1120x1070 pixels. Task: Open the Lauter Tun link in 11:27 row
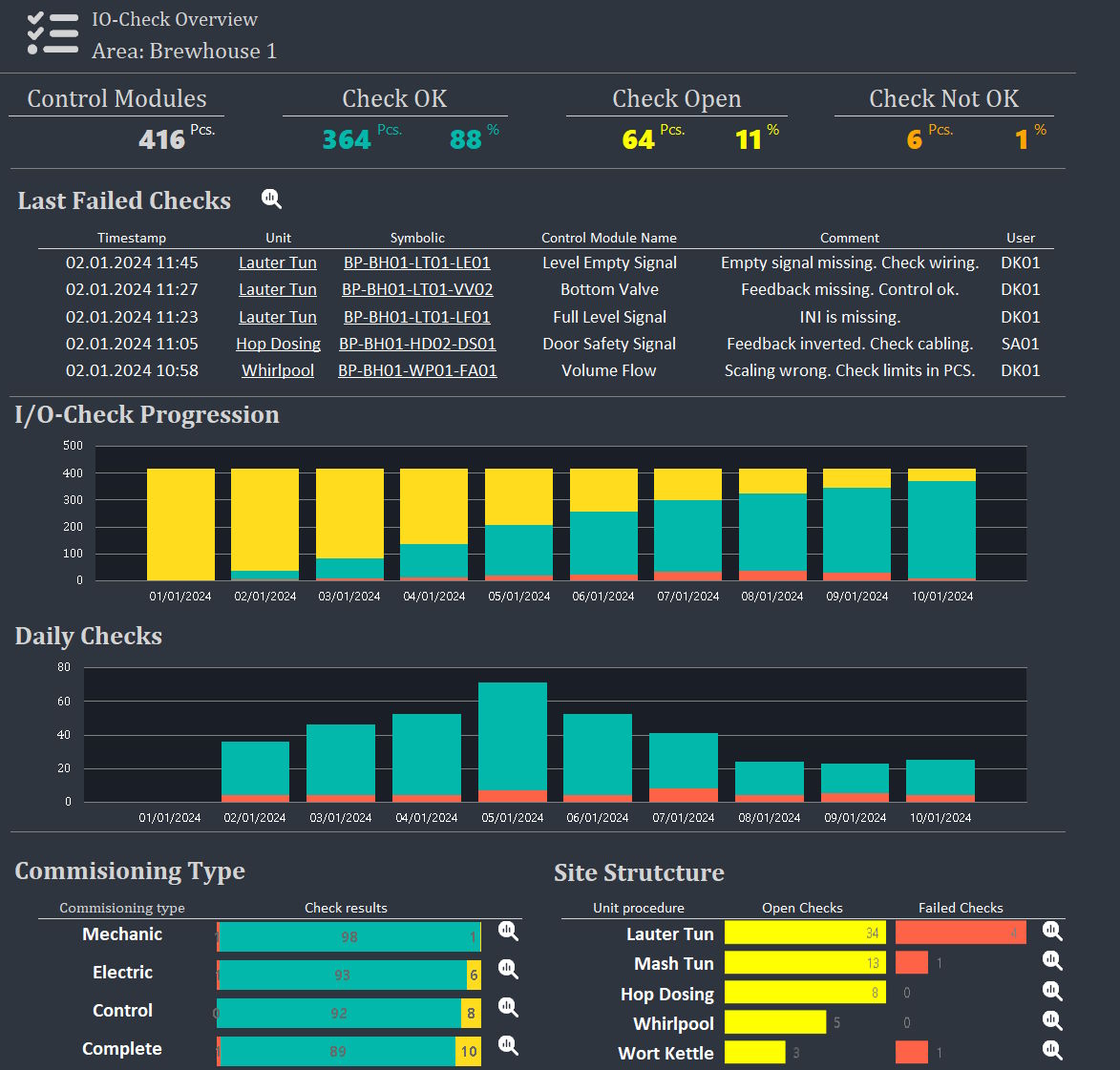(278, 289)
